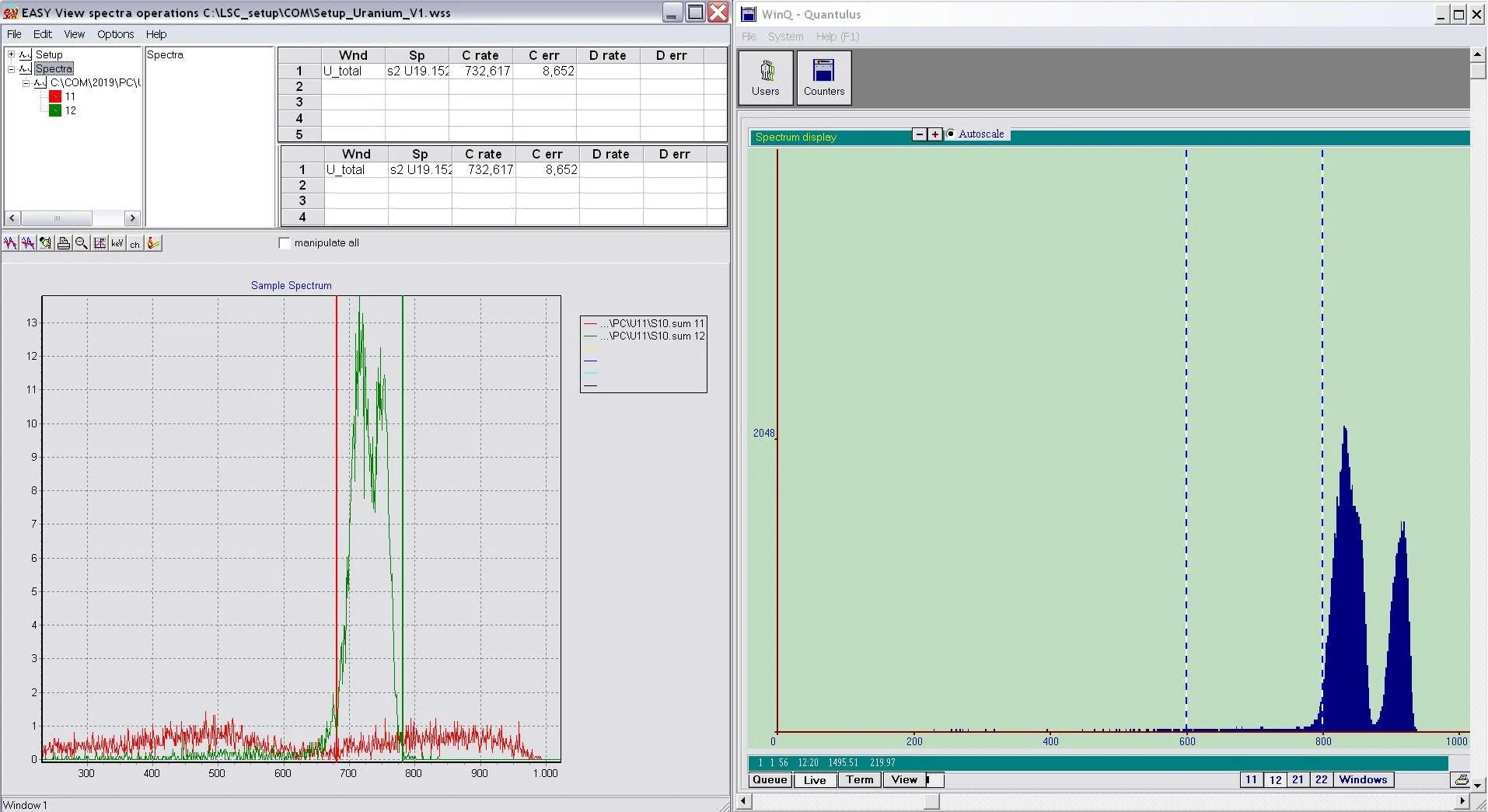1488x812 pixels.
Task: Switch to Queue tab in WinQ
Action: pyautogui.click(x=770, y=780)
